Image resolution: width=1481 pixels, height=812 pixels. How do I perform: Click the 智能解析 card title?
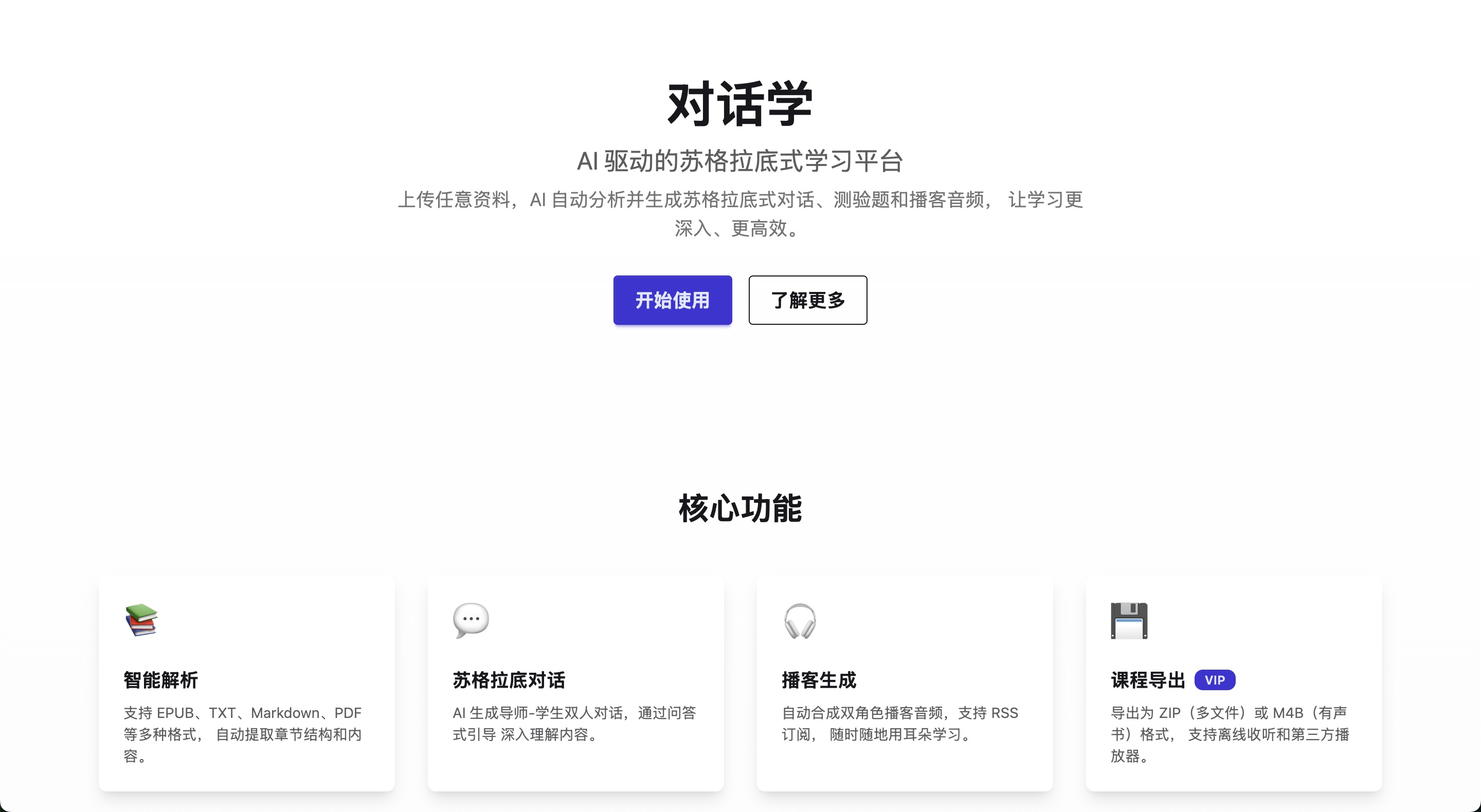pos(161,680)
